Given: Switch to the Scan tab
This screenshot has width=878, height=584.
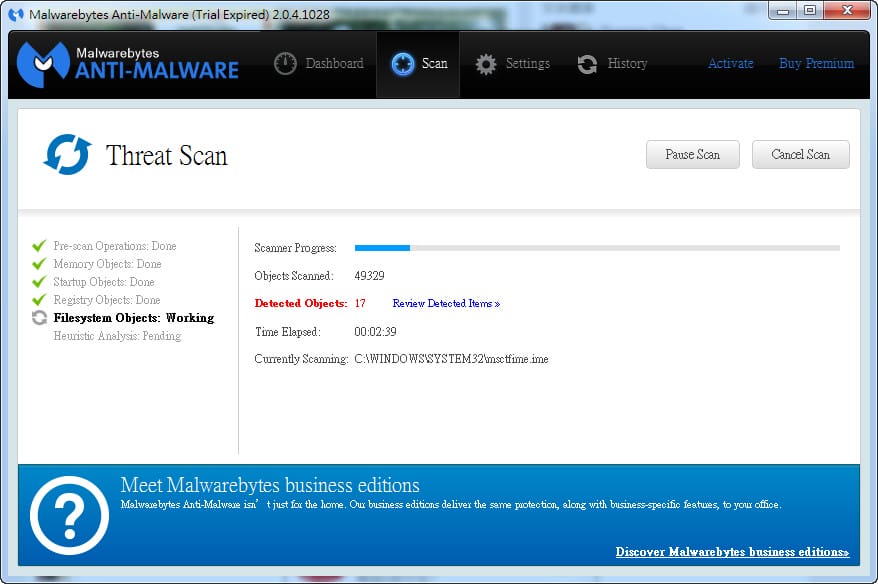Looking at the screenshot, I should (418, 64).
